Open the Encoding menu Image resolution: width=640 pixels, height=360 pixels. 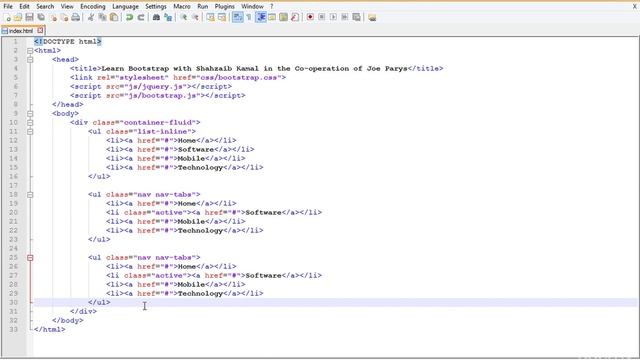[93, 6]
